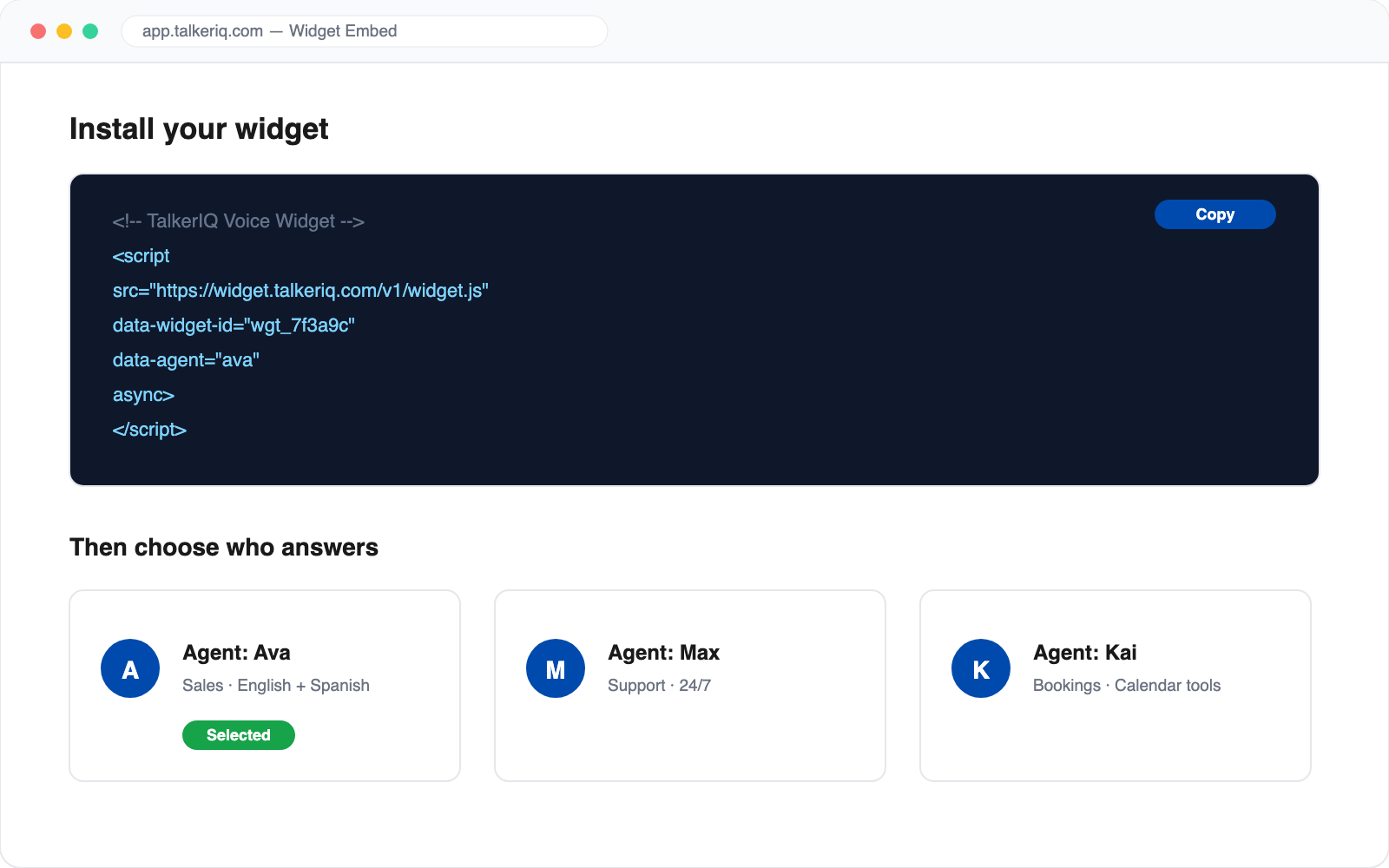Focus the app.talkeriq.com address bar
The image size is (1389, 868).
click(365, 31)
